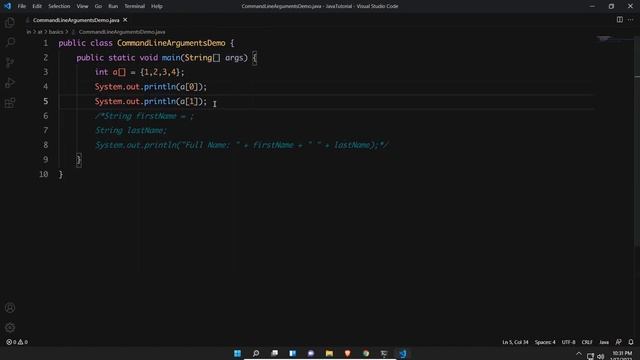Open File Explorer from the taskbar
The image size is (640, 360).
point(329,353)
